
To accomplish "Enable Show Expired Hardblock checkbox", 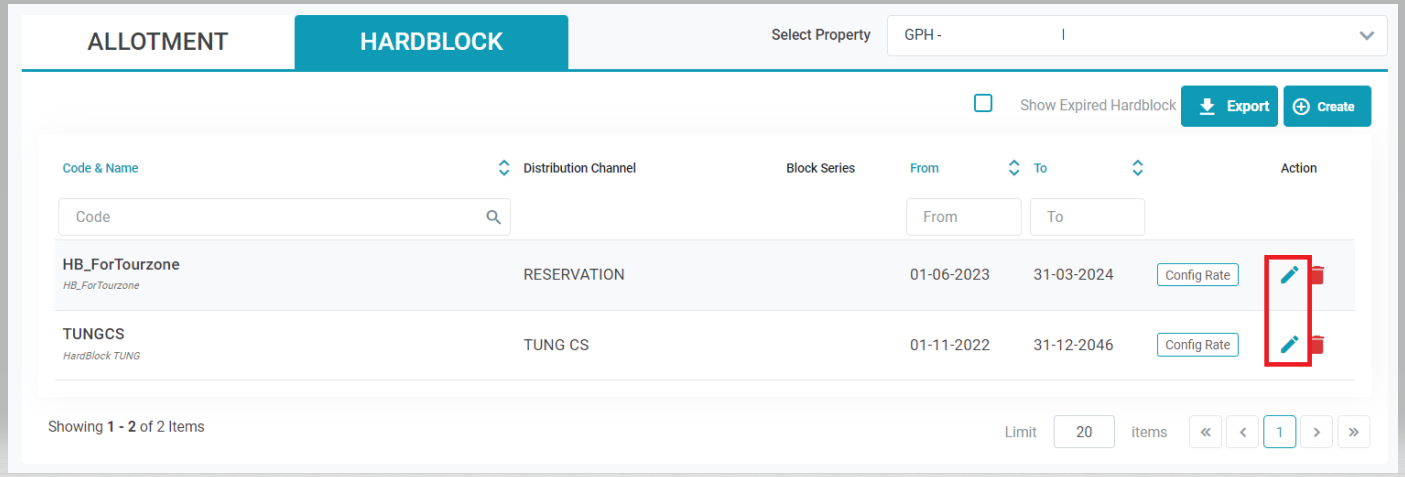I will tap(983, 103).
